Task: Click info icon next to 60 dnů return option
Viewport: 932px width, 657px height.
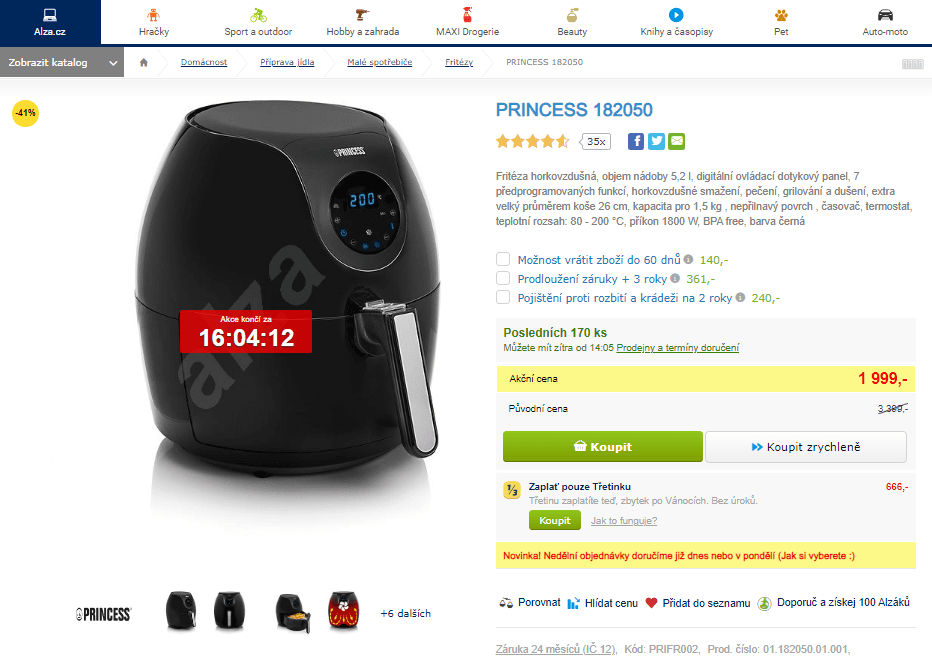Action: pos(688,259)
